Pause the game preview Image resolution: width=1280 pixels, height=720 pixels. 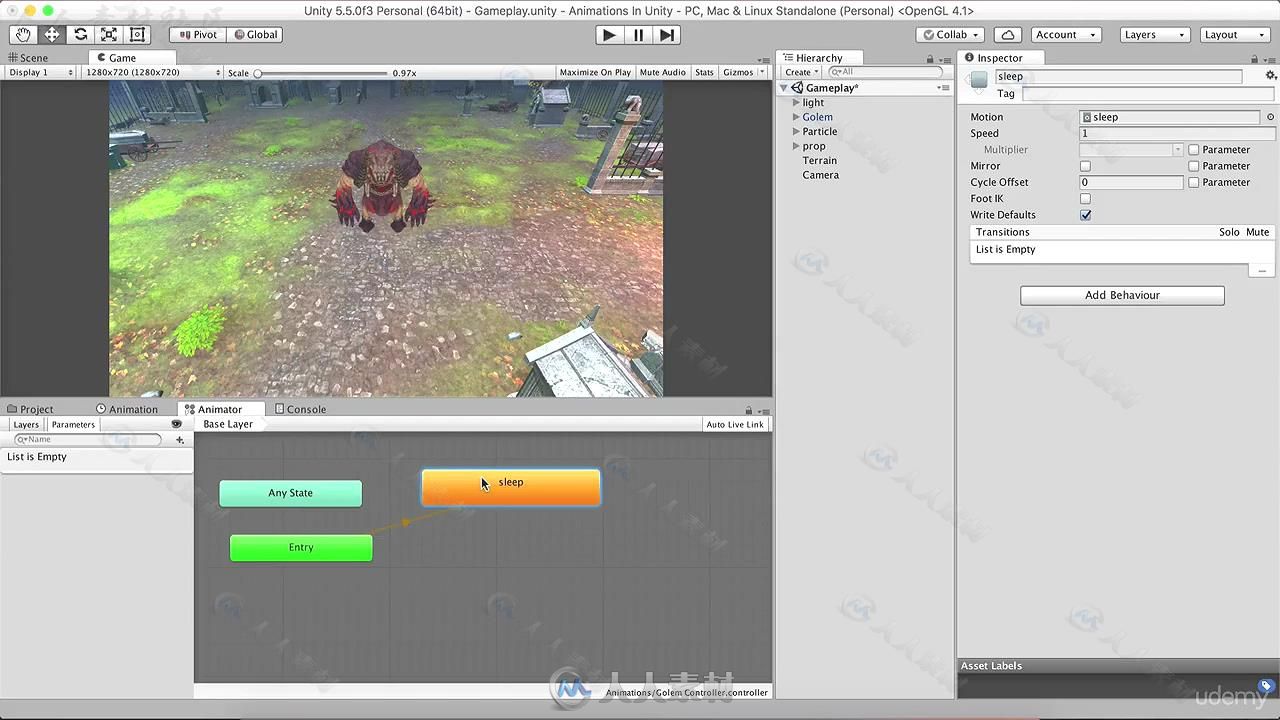(x=638, y=34)
